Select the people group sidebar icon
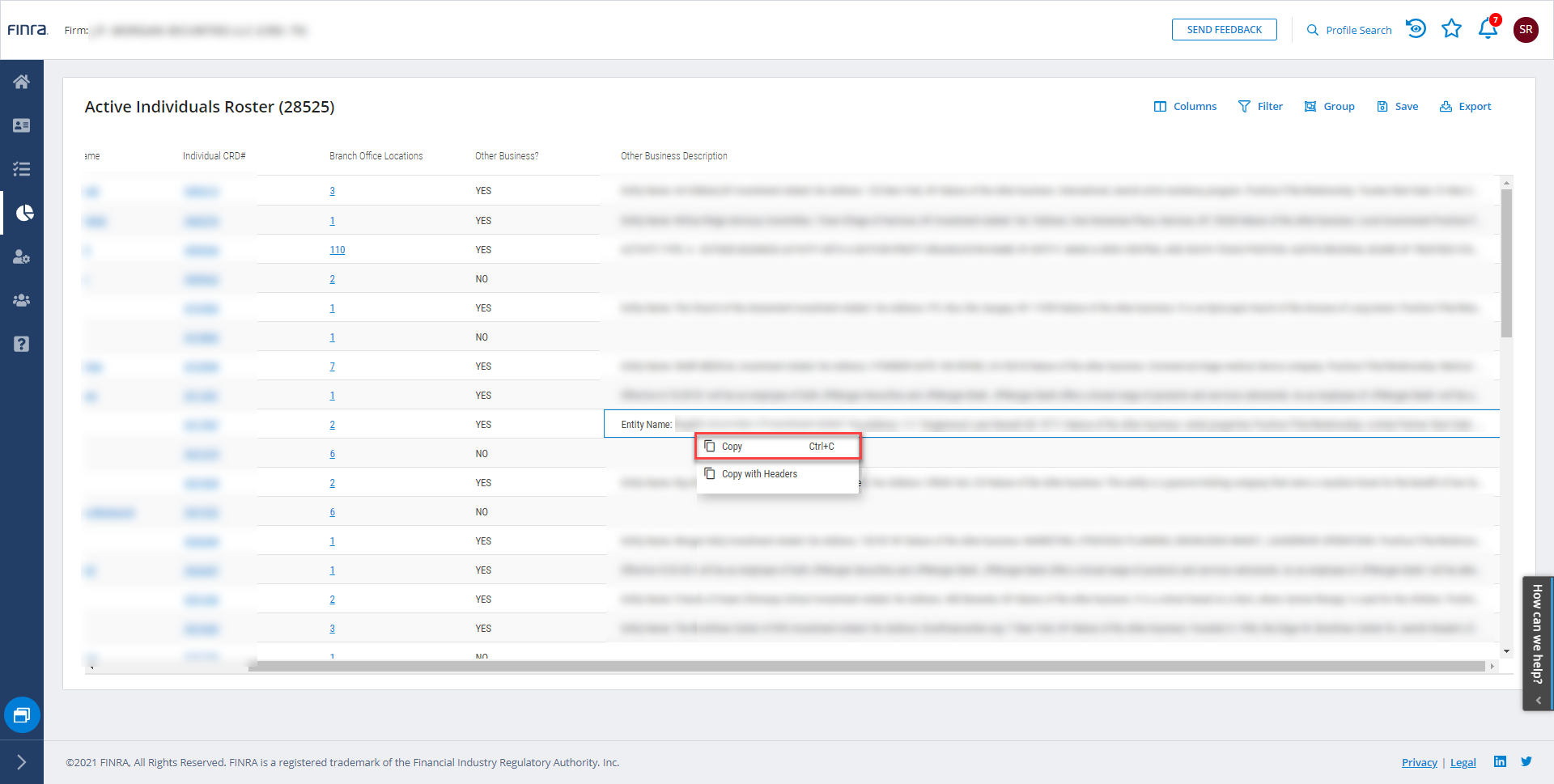 [x=22, y=300]
